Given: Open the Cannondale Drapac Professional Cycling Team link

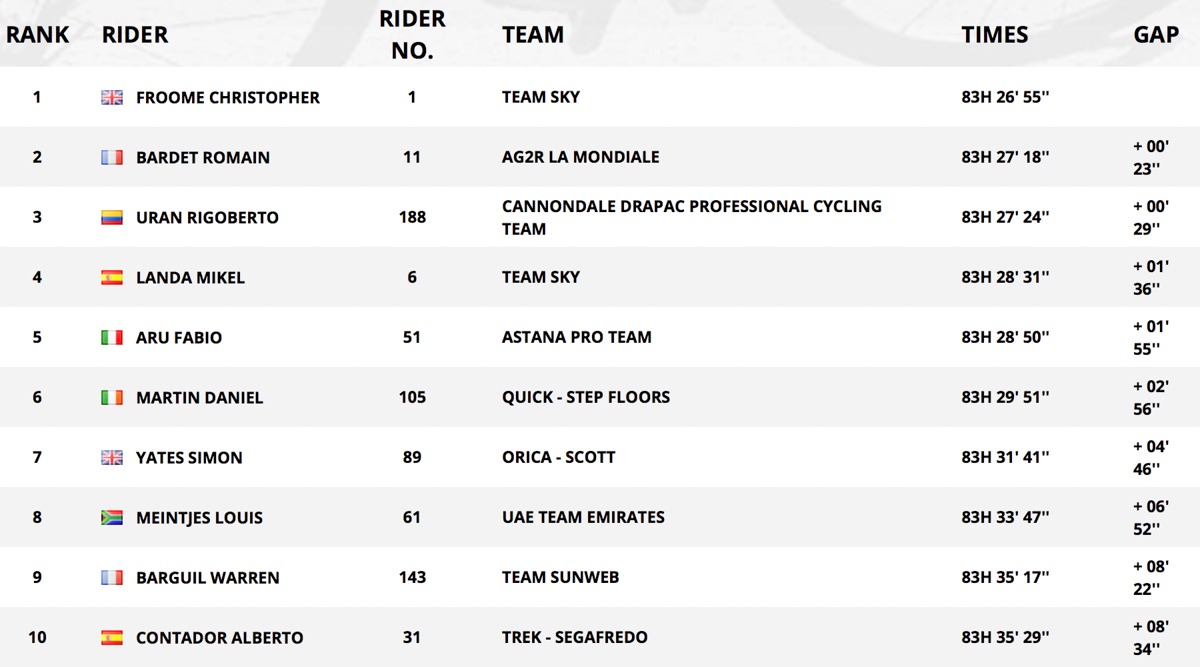Looking at the screenshot, I should 692,217.
